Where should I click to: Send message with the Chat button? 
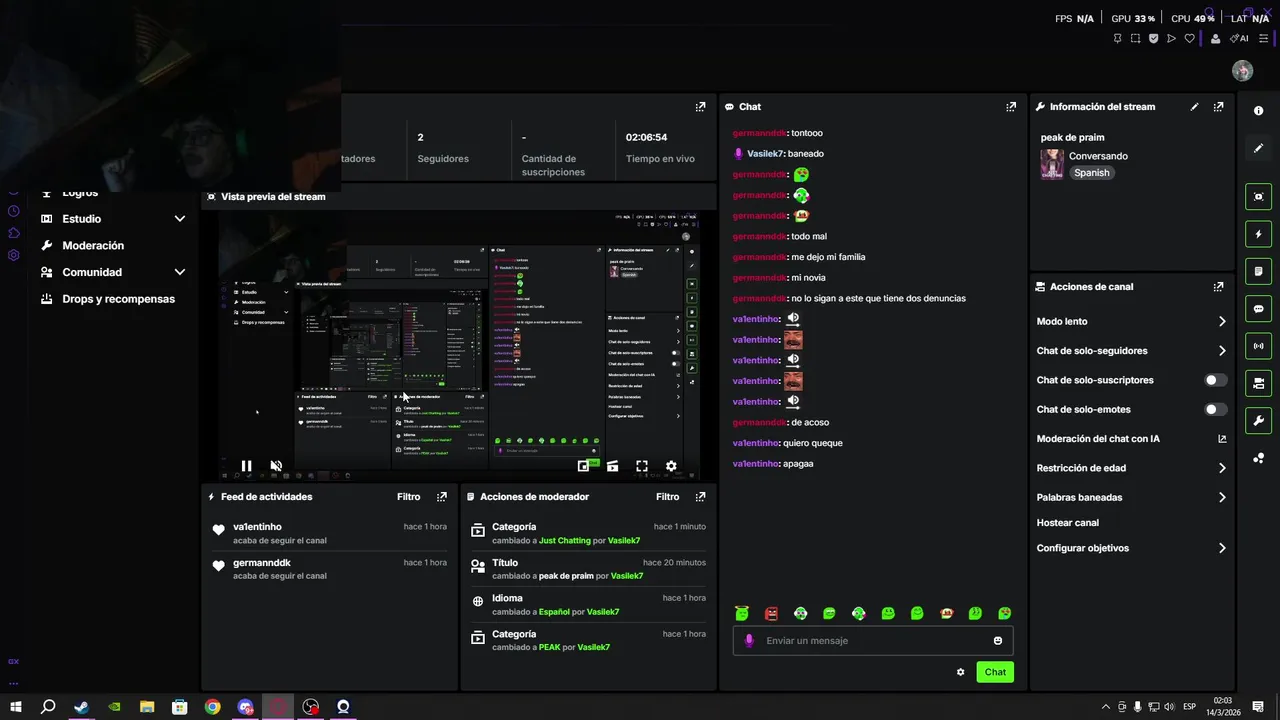point(995,672)
